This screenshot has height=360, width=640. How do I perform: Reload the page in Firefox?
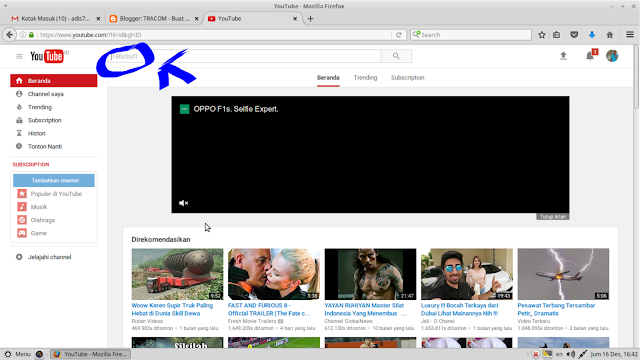click(399, 35)
